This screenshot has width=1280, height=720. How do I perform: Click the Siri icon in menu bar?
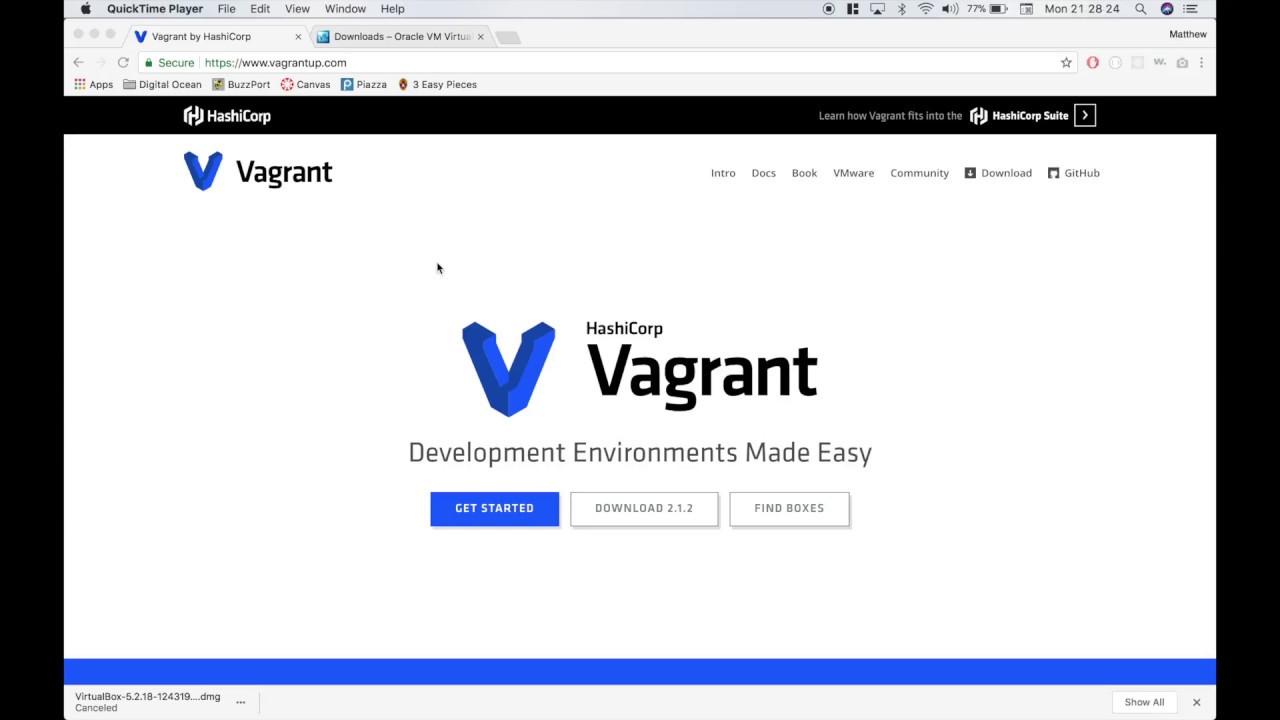coord(1166,9)
